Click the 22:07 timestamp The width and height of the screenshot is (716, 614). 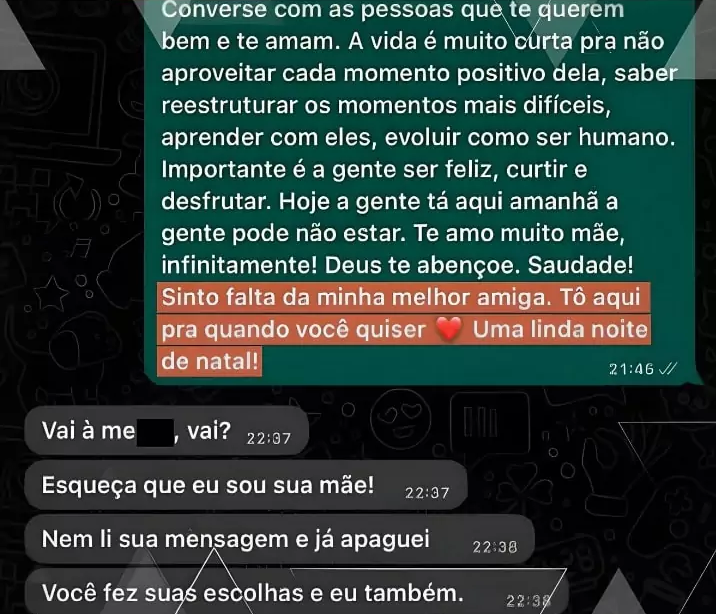coord(268,439)
